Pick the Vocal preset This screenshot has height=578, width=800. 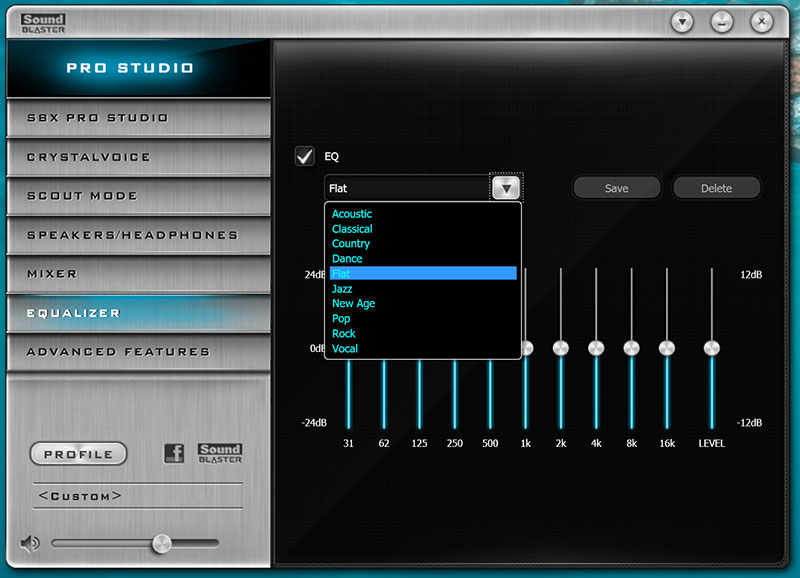pos(423,348)
